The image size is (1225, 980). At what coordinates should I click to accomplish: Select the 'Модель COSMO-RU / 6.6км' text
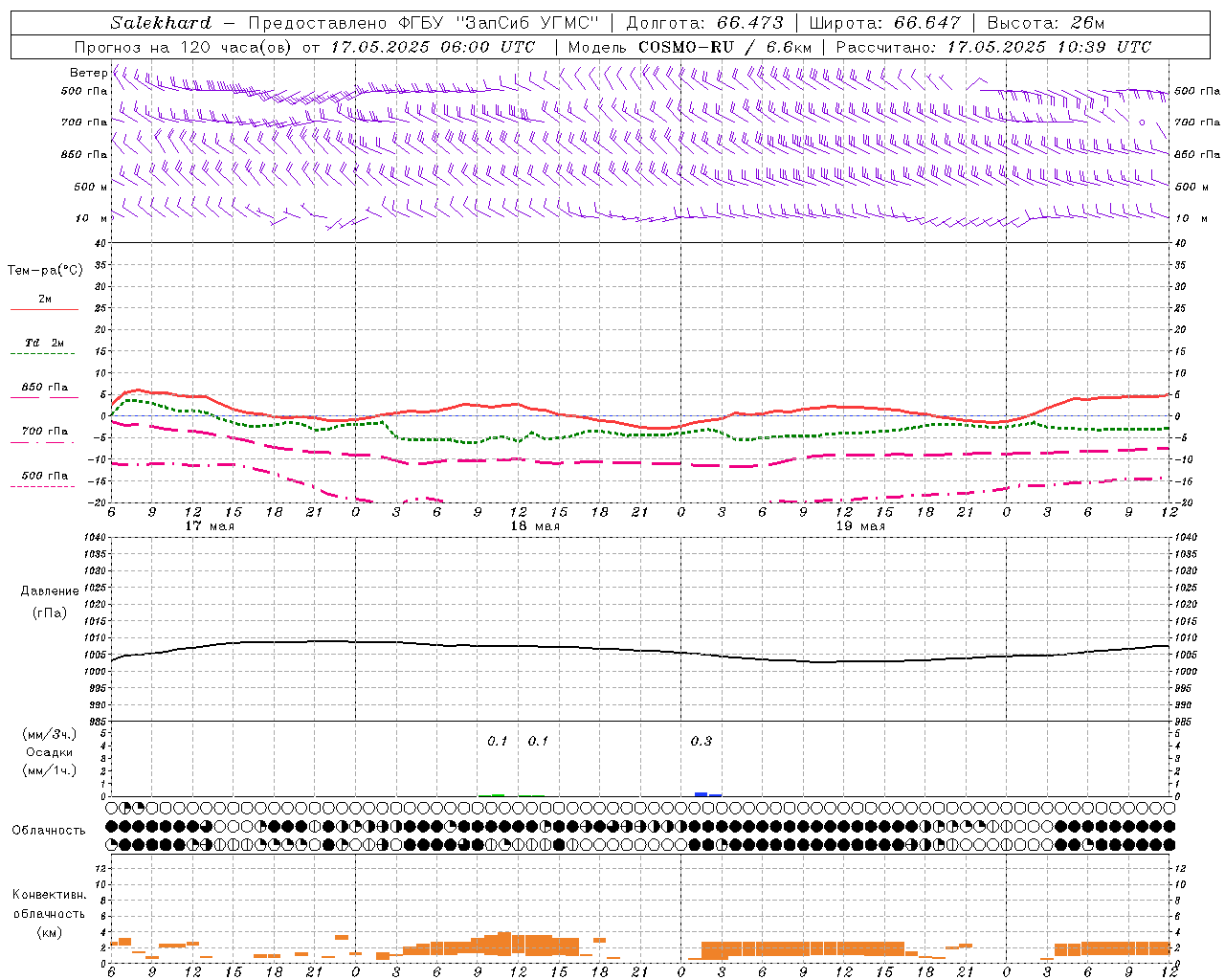690,47
